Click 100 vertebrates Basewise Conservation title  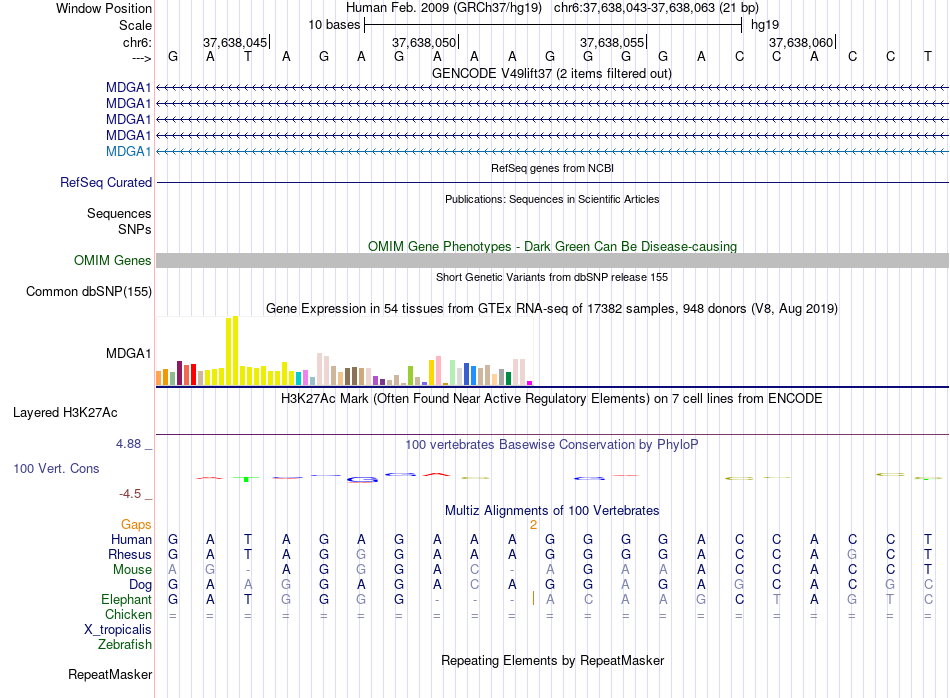tap(552, 445)
